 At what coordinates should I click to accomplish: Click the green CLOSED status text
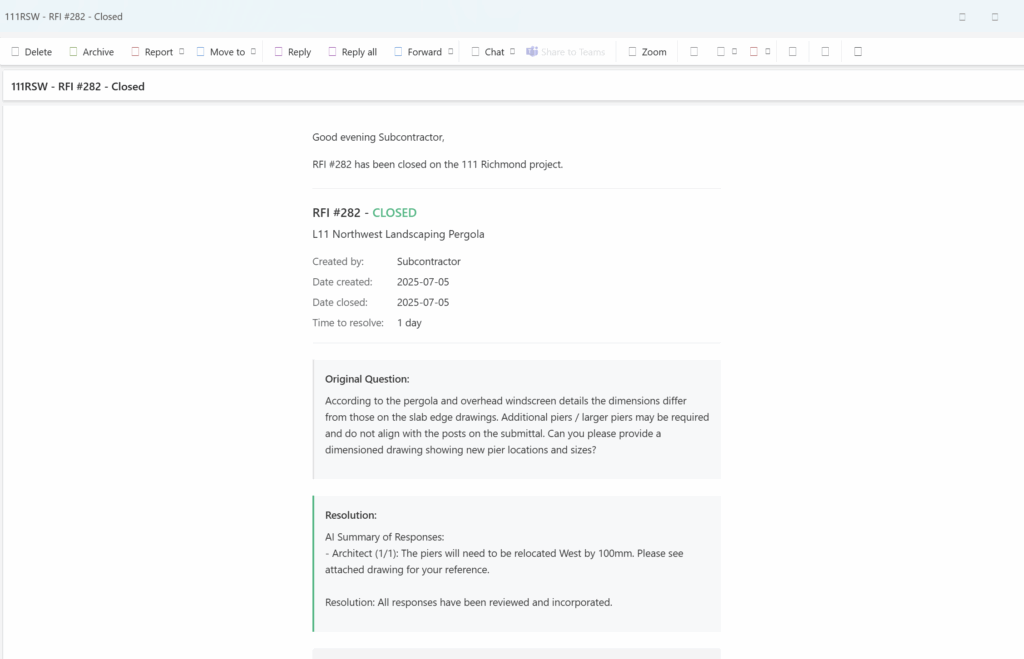pos(394,212)
